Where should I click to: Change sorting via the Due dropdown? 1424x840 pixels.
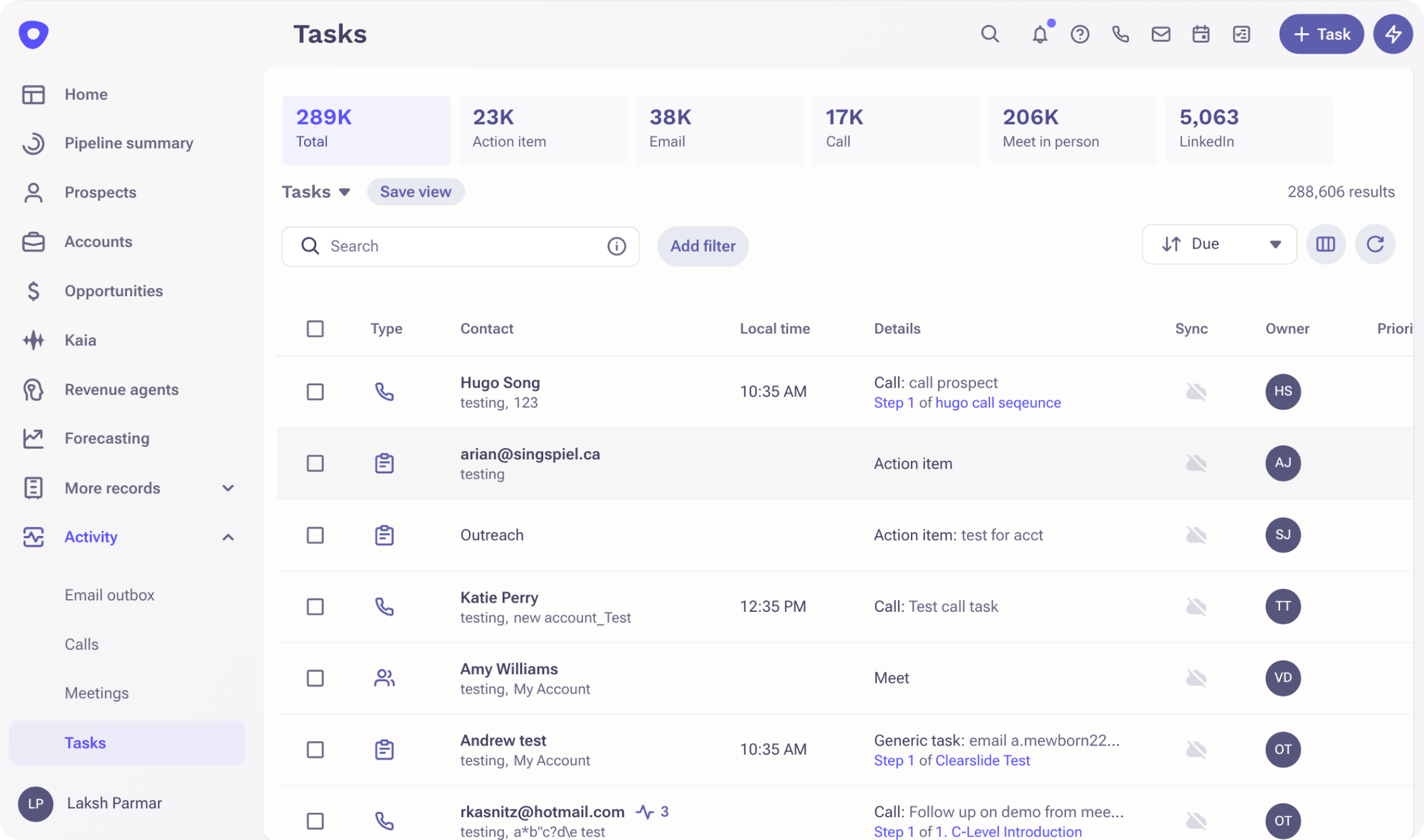click(x=1219, y=244)
